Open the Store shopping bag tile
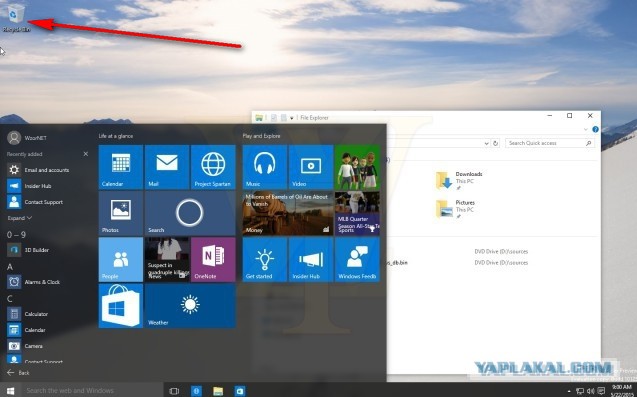This screenshot has width=637, height=397. [121, 306]
